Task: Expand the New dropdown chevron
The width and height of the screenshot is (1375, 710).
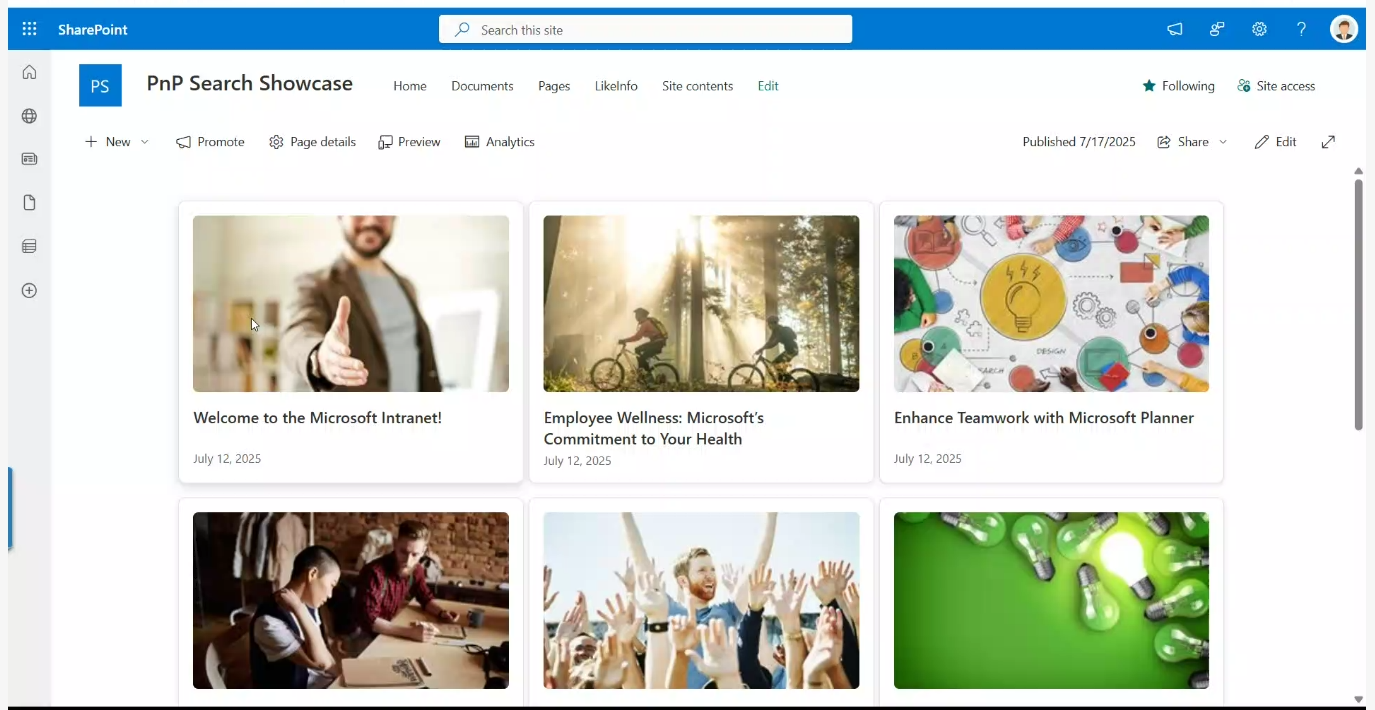Action: 145,142
